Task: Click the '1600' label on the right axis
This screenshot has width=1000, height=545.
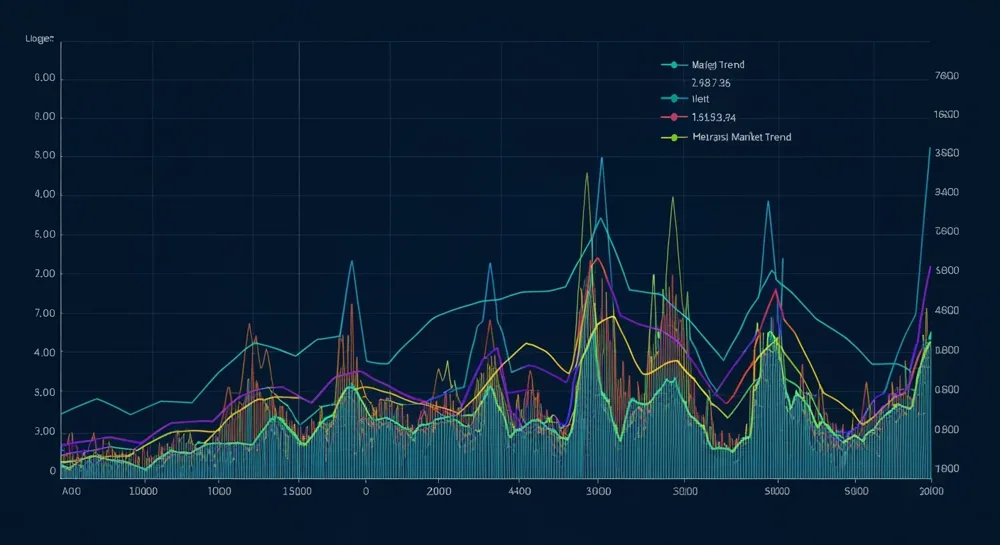Action: (946, 115)
